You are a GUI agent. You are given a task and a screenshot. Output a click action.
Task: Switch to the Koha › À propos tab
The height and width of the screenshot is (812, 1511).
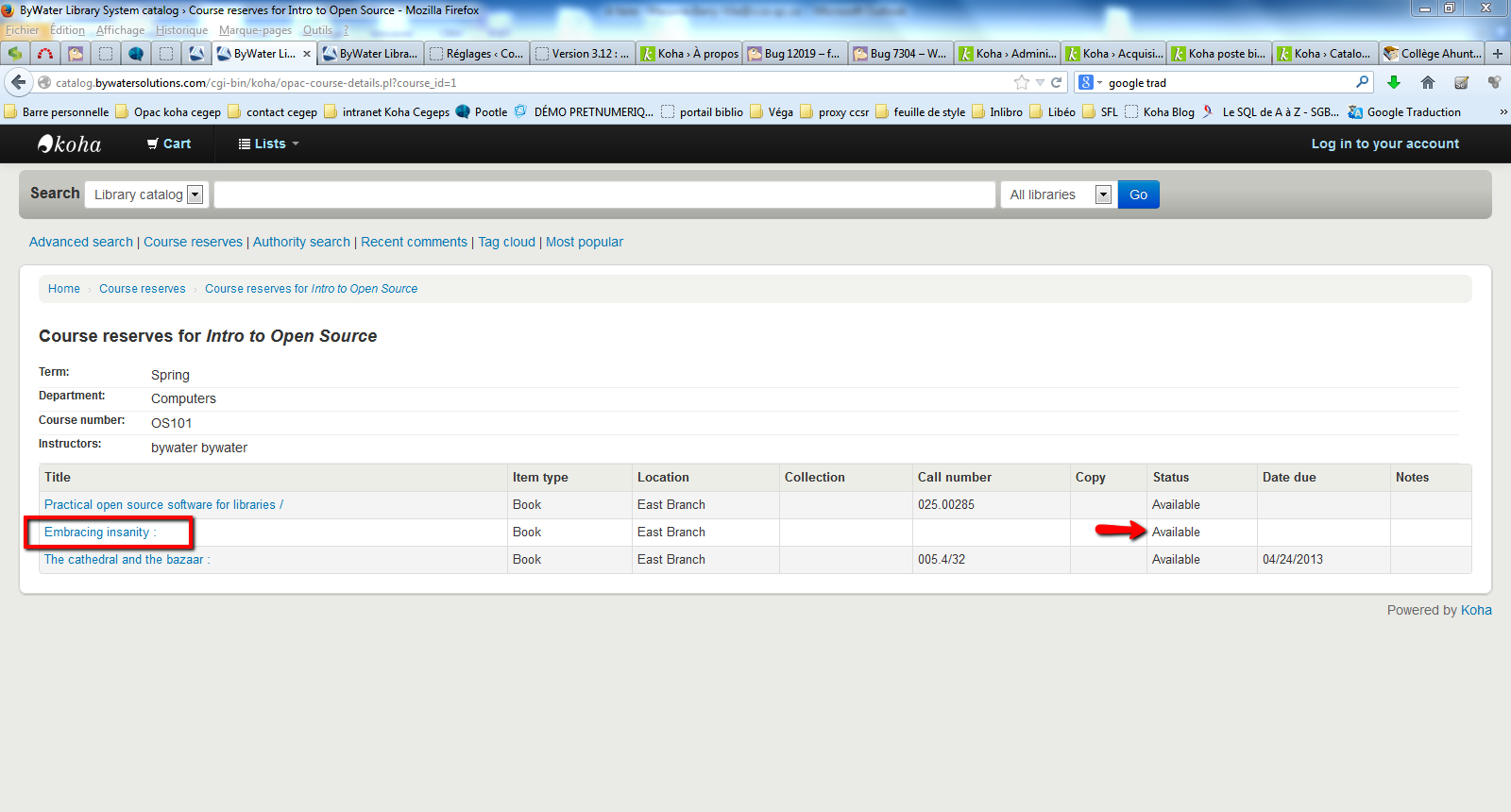tap(689, 54)
